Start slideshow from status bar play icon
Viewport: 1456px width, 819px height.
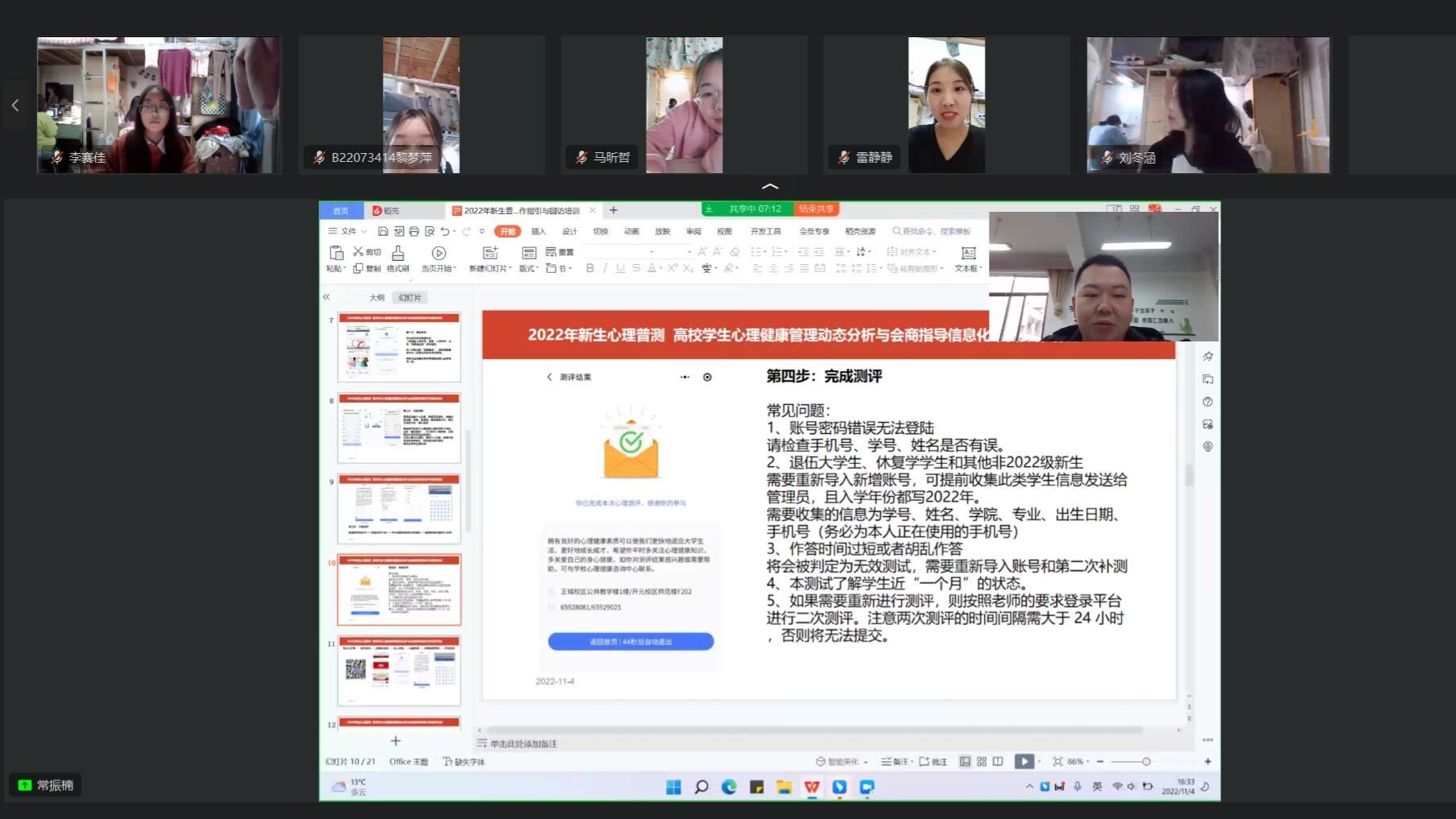1024,762
